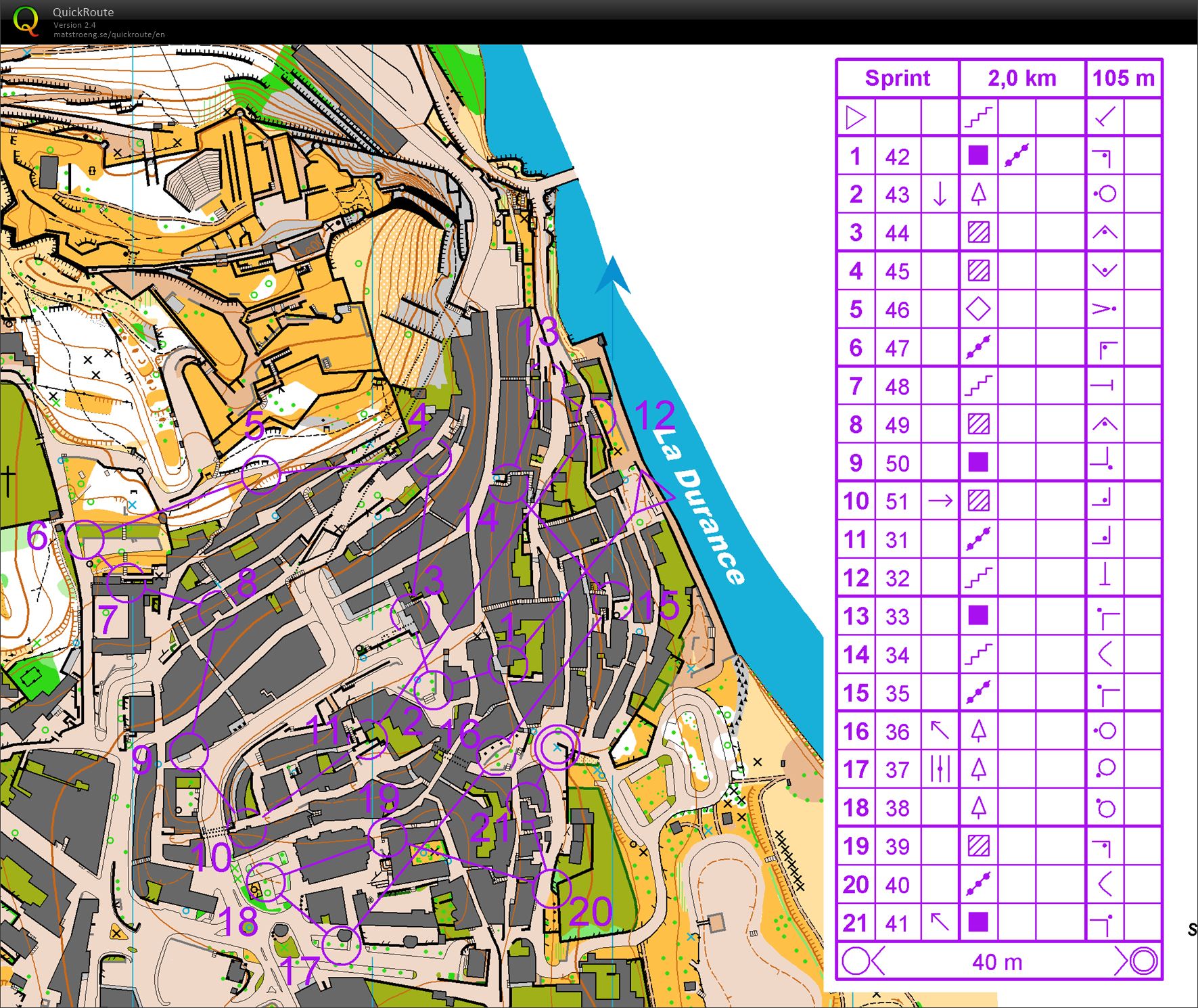
Task: Click the 2,0 km course length label
Action: [x=1021, y=78]
